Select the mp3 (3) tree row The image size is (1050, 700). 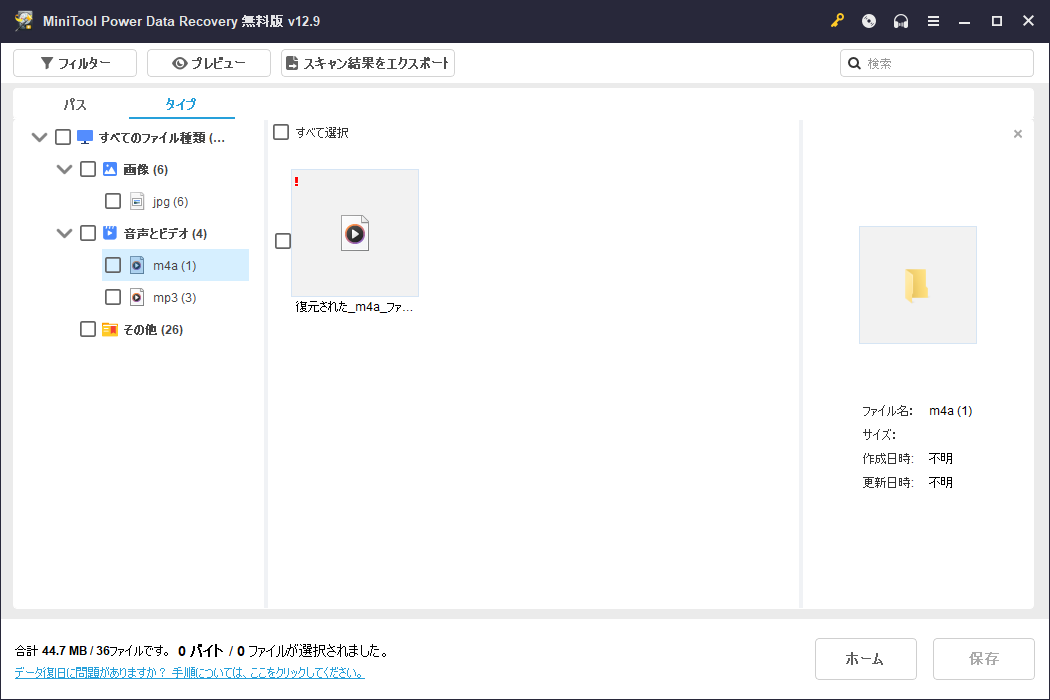[x=175, y=297]
